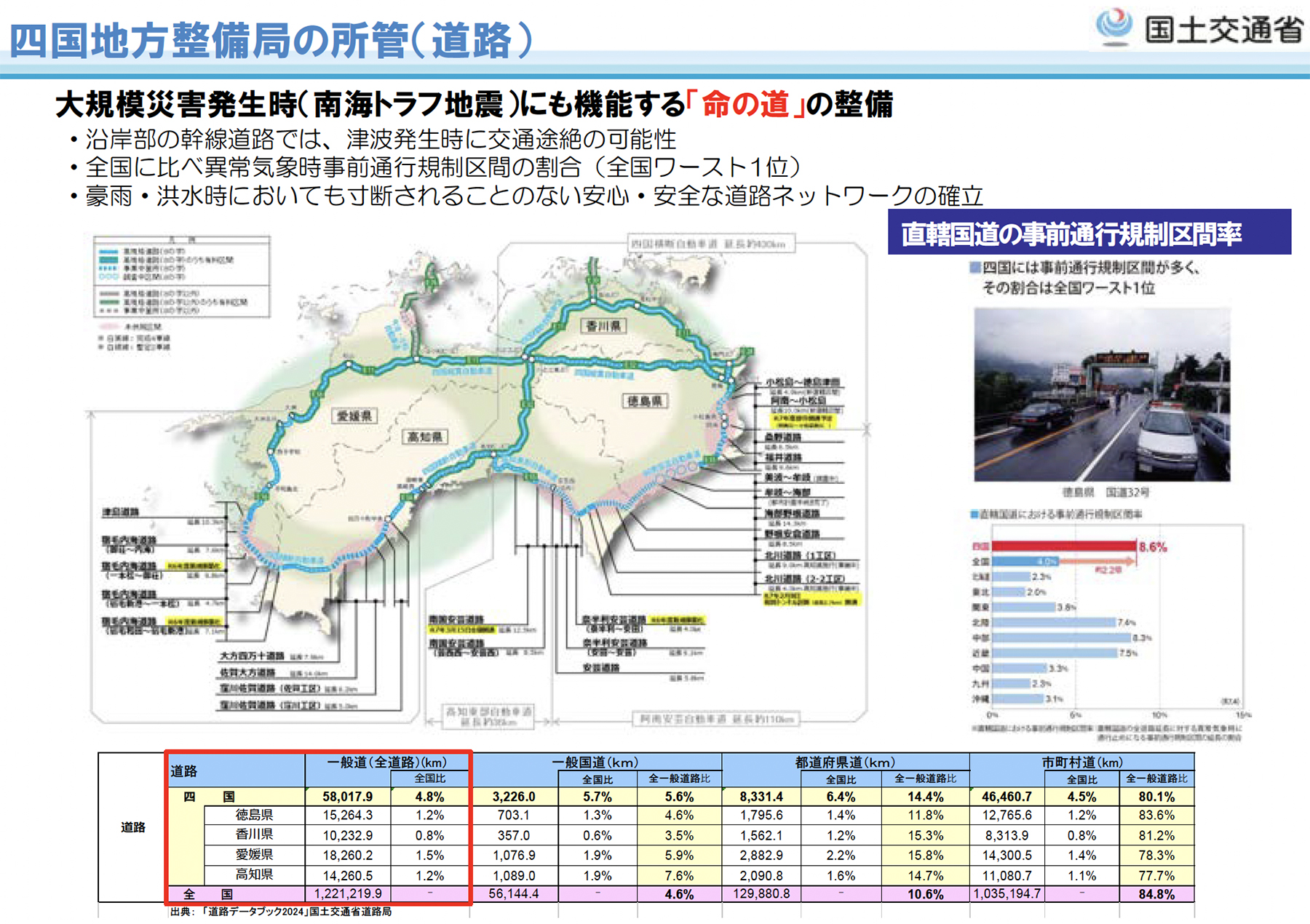Select the 都道府県道(km) table header
This screenshot has width=1310, height=924.
click(x=844, y=762)
